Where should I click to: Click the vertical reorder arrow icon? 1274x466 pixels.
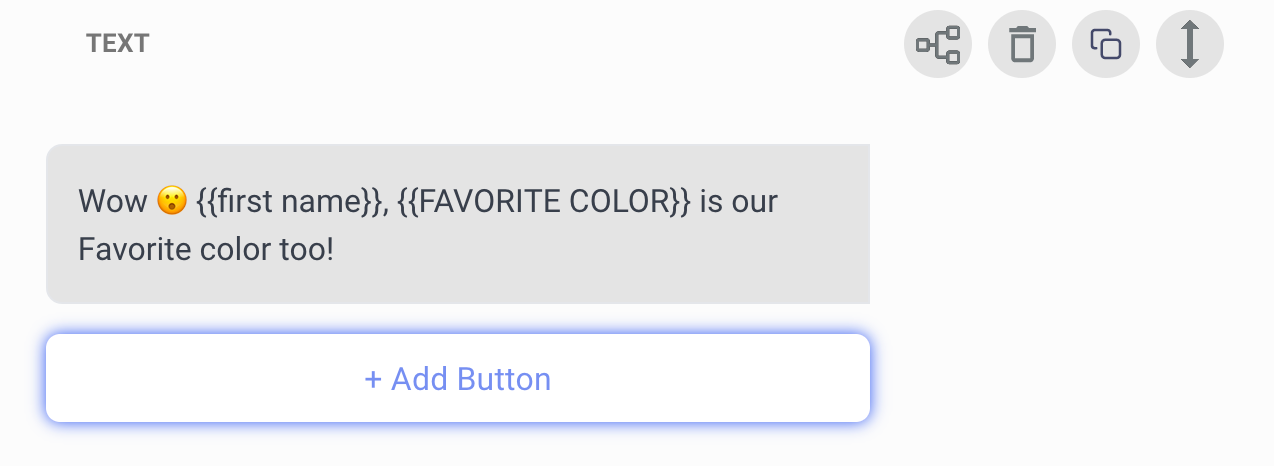pyautogui.click(x=1190, y=44)
